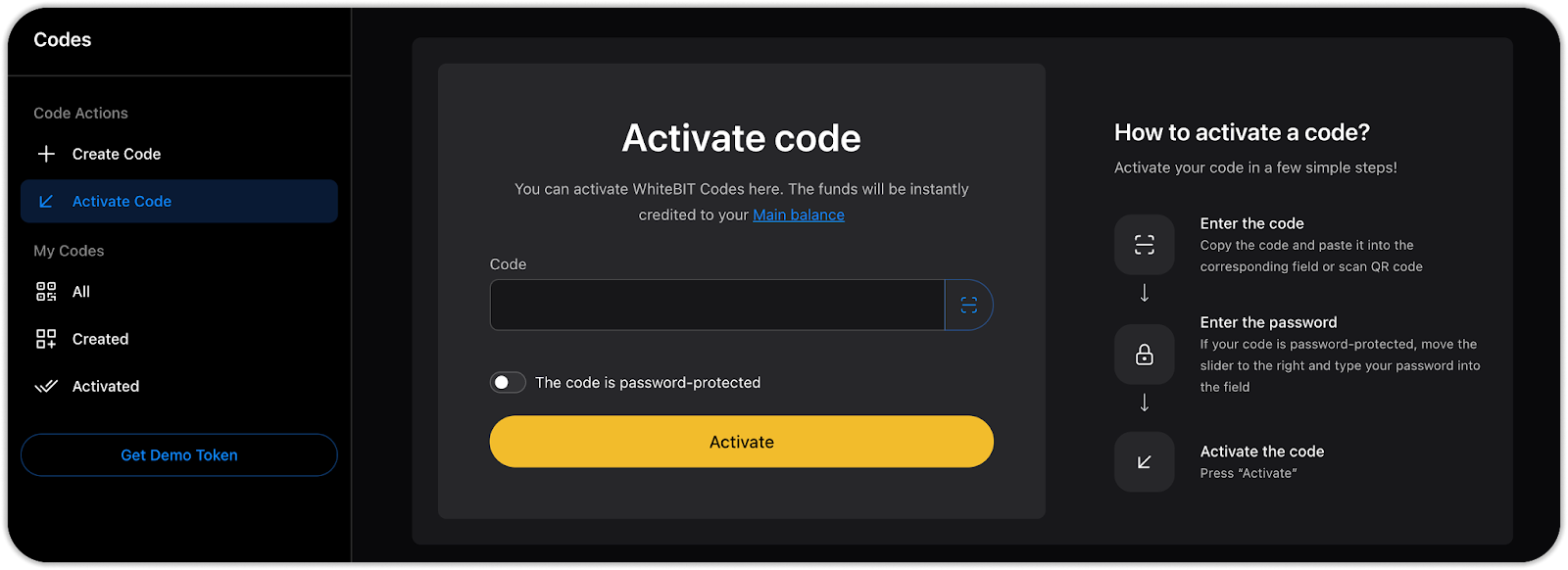Open the Create Code menu item

[x=117, y=154]
